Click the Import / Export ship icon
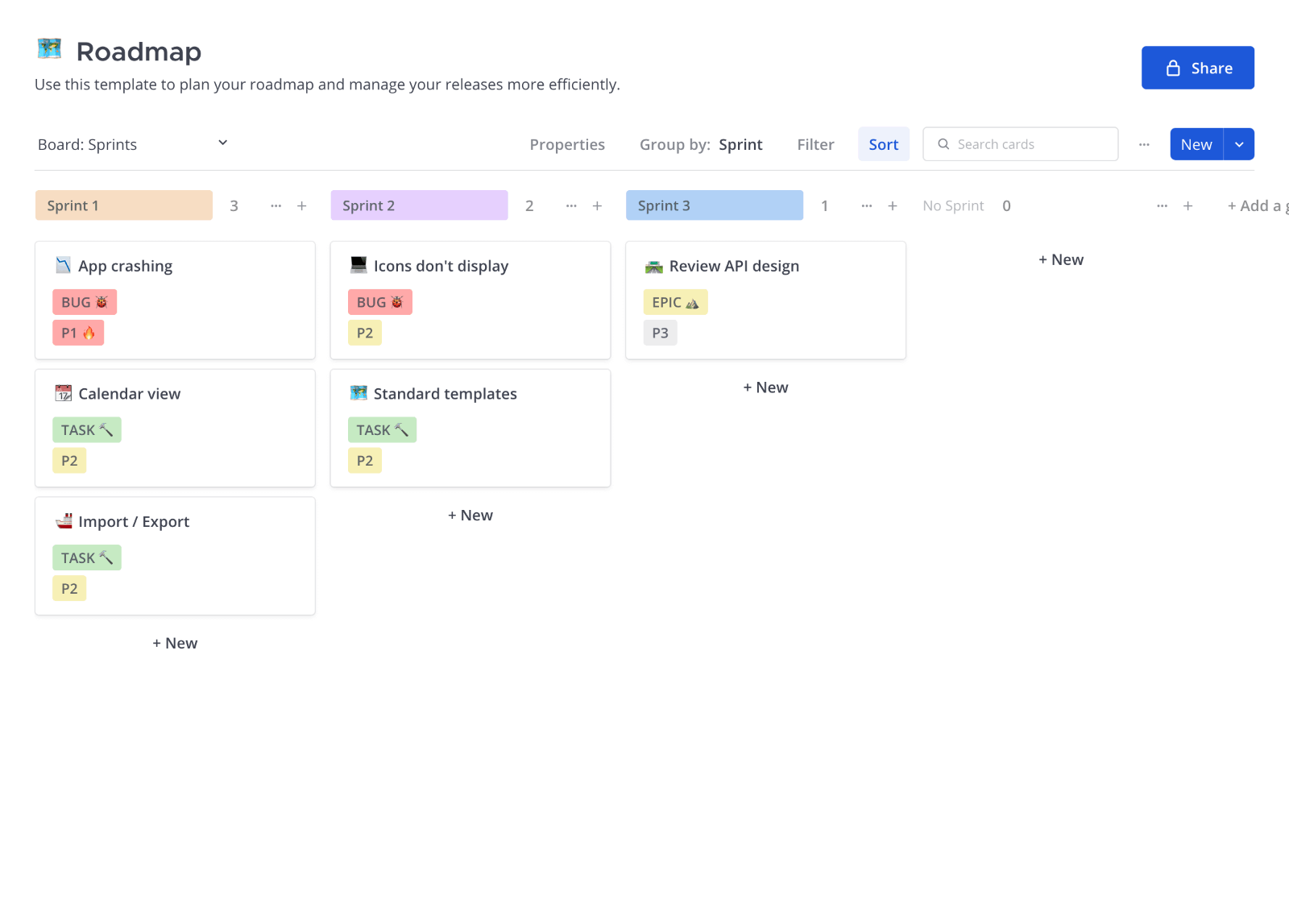Image resolution: width=1289 pixels, height=924 pixels. coord(64,521)
